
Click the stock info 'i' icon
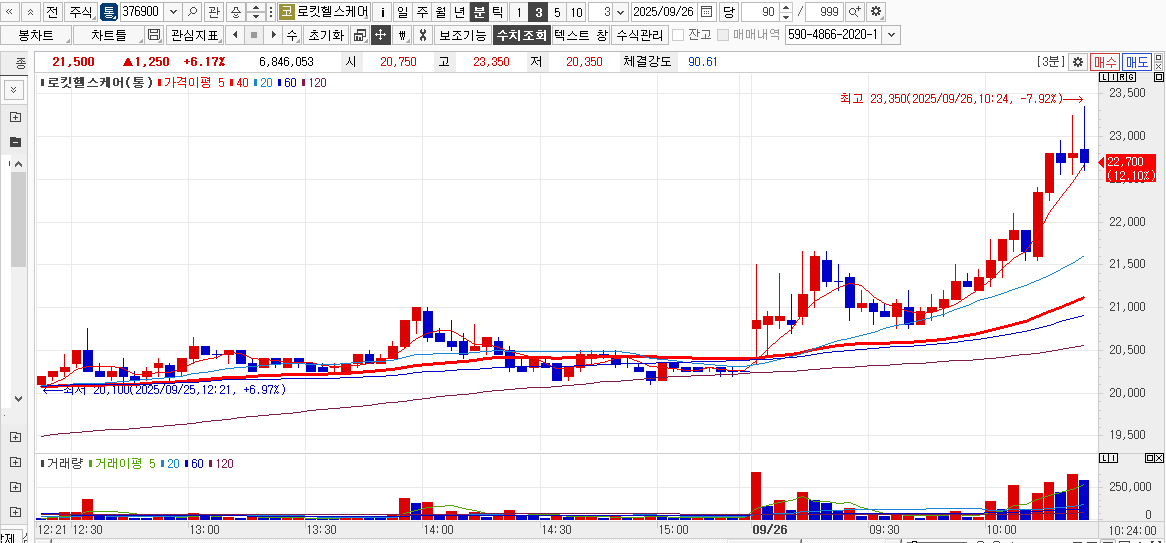(x=383, y=12)
